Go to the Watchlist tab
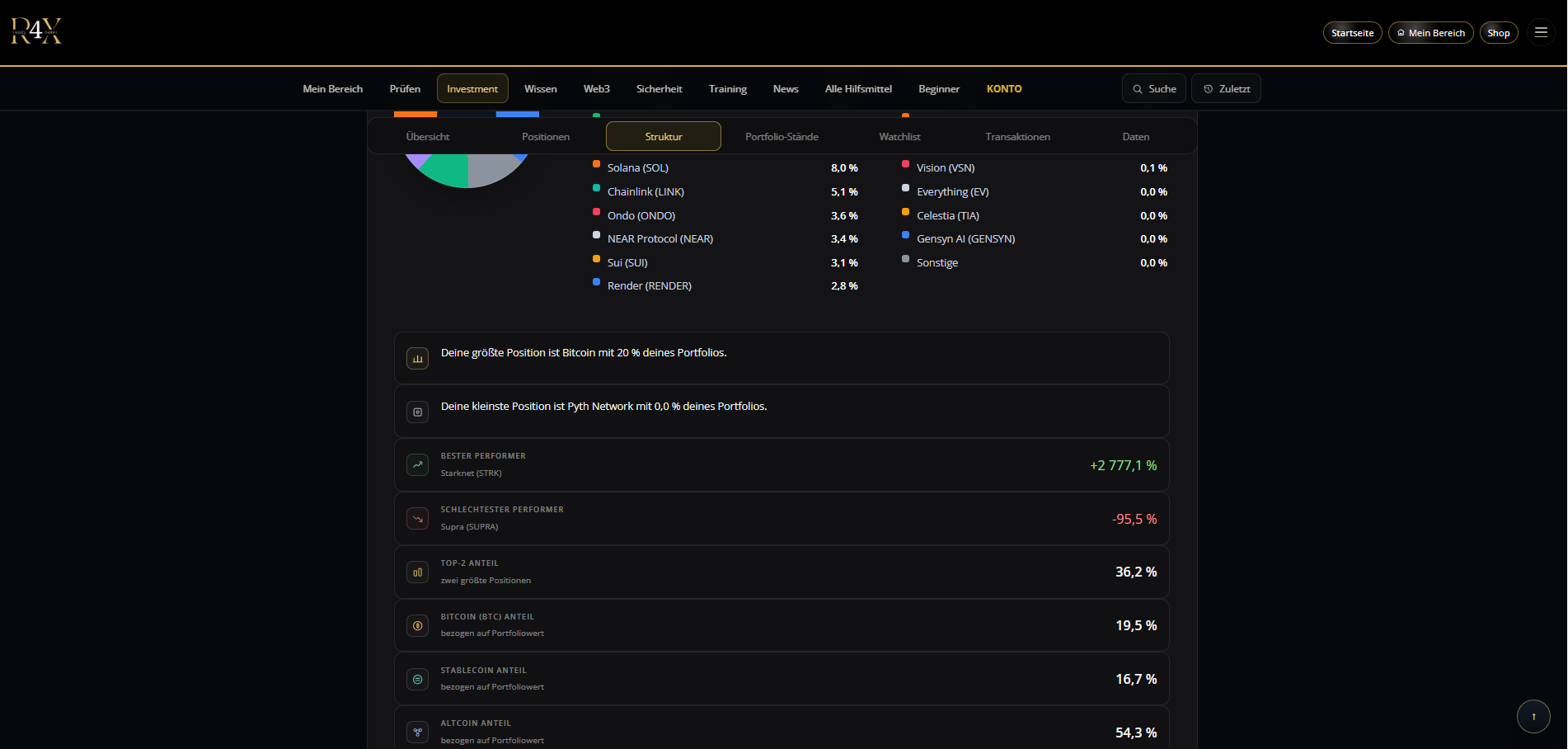 click(x=899, y=137)
